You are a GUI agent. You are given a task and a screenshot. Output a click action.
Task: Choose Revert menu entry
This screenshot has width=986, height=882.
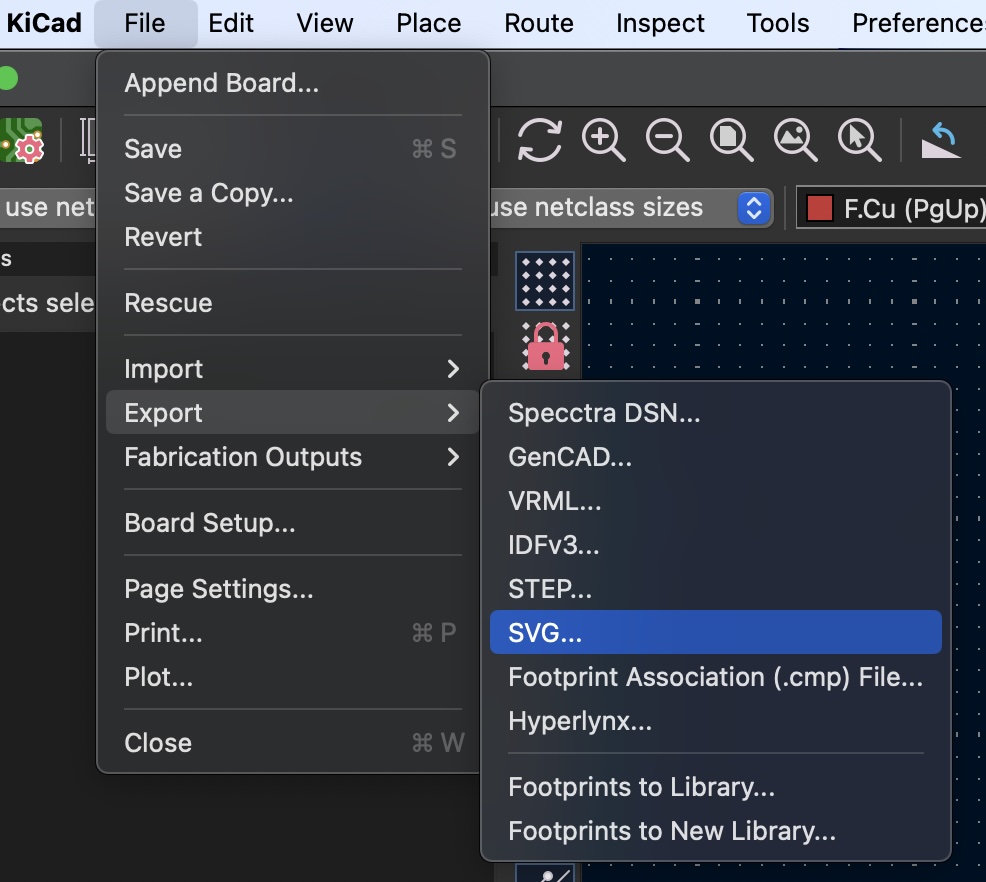point(292,237)
